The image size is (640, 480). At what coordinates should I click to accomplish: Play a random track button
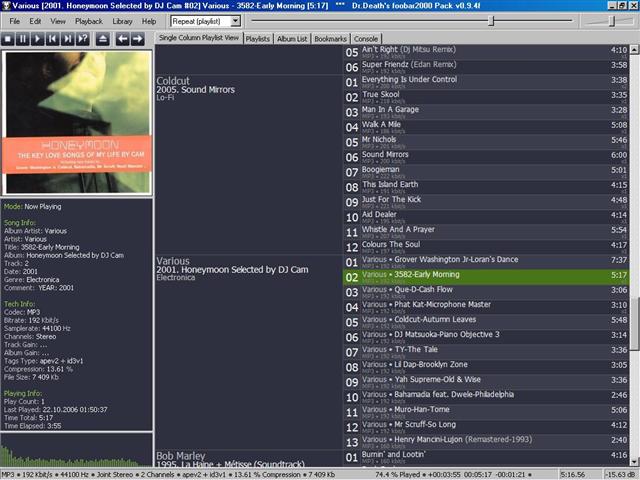(x=83, y=39)
